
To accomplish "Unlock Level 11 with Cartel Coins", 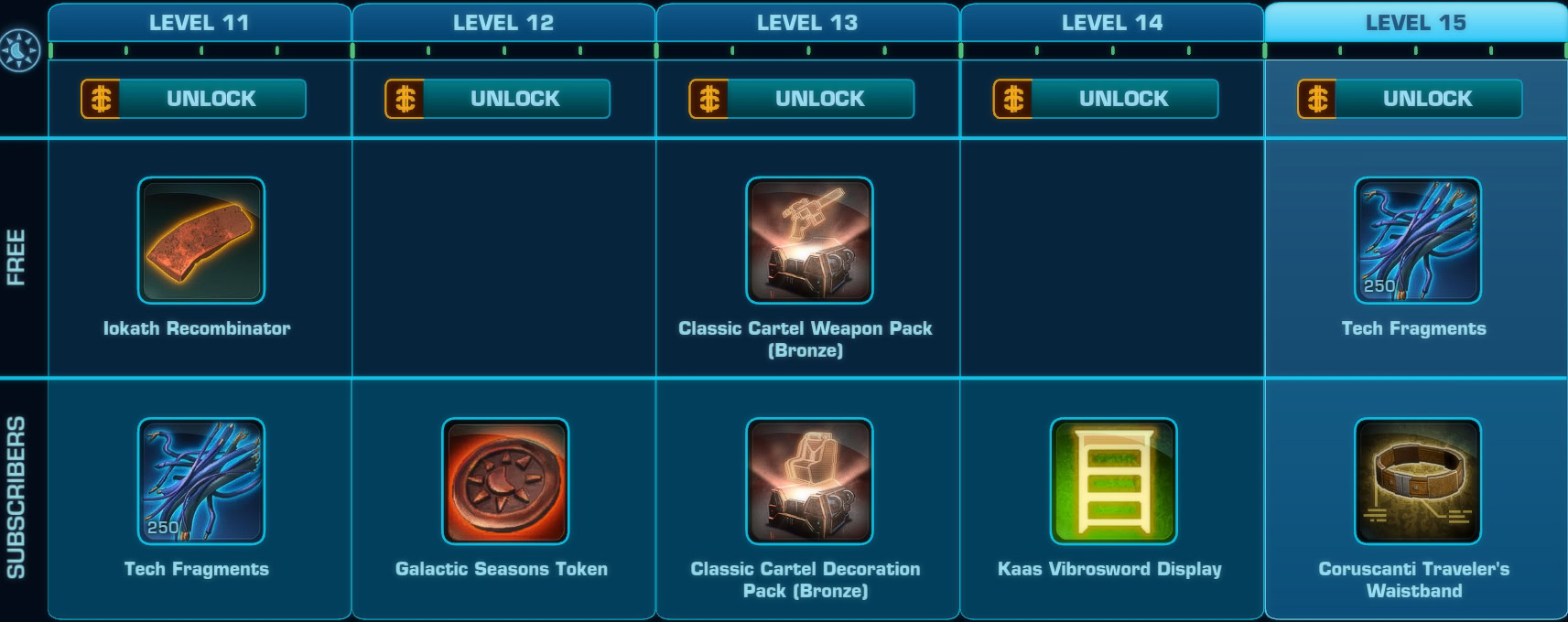I will coord(193,99).
